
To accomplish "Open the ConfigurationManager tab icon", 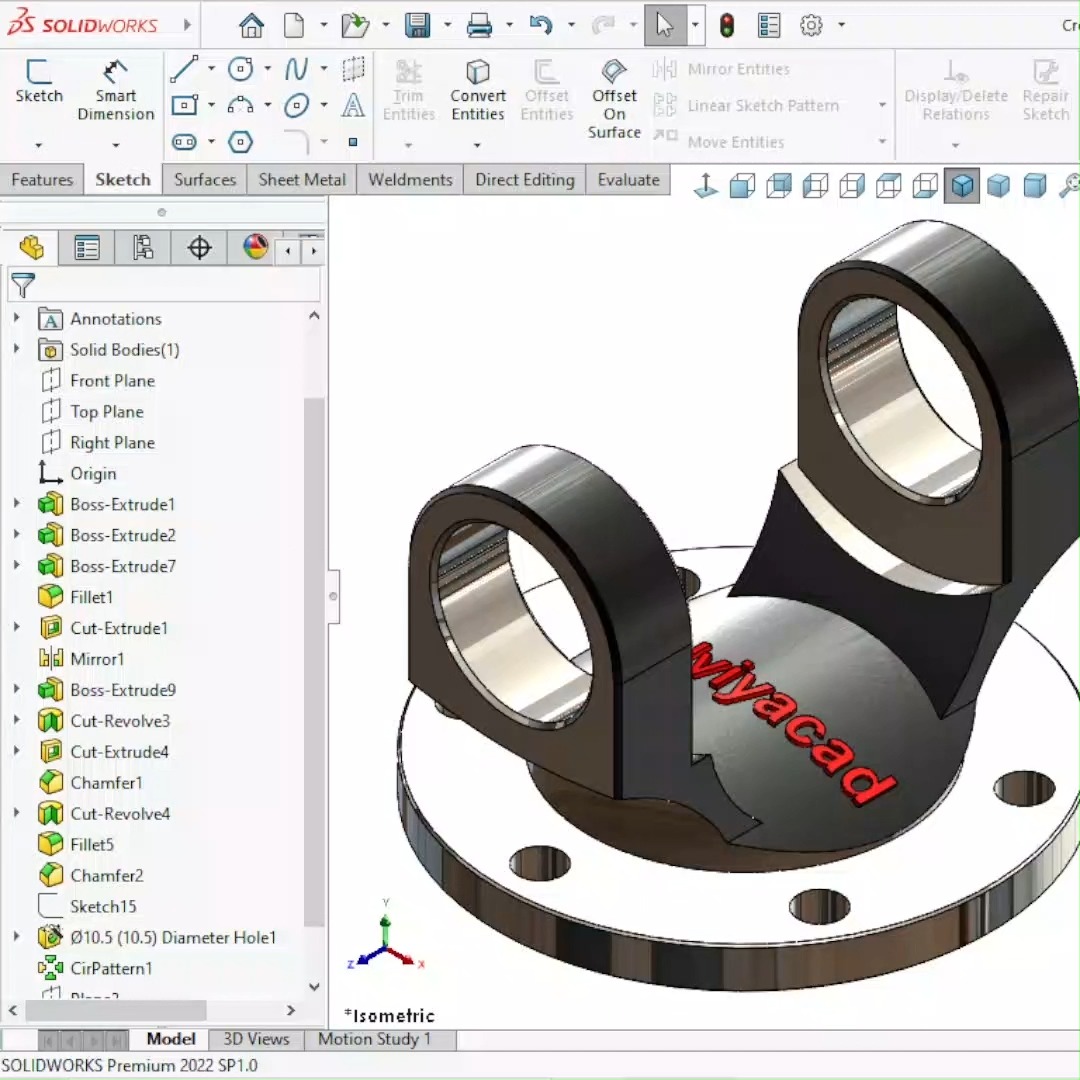I will [143, 248].
